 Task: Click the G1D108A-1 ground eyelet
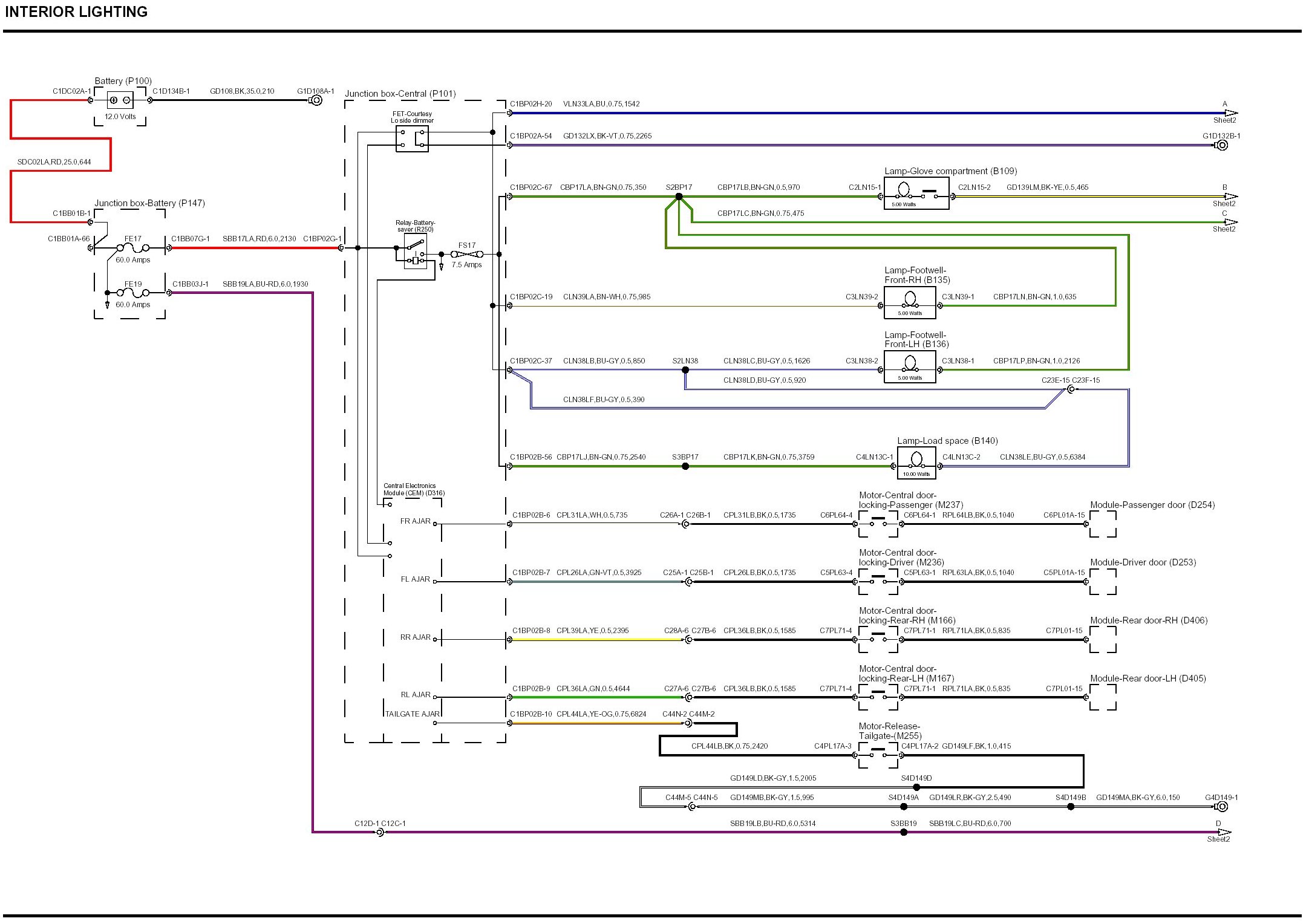[316, 100]
